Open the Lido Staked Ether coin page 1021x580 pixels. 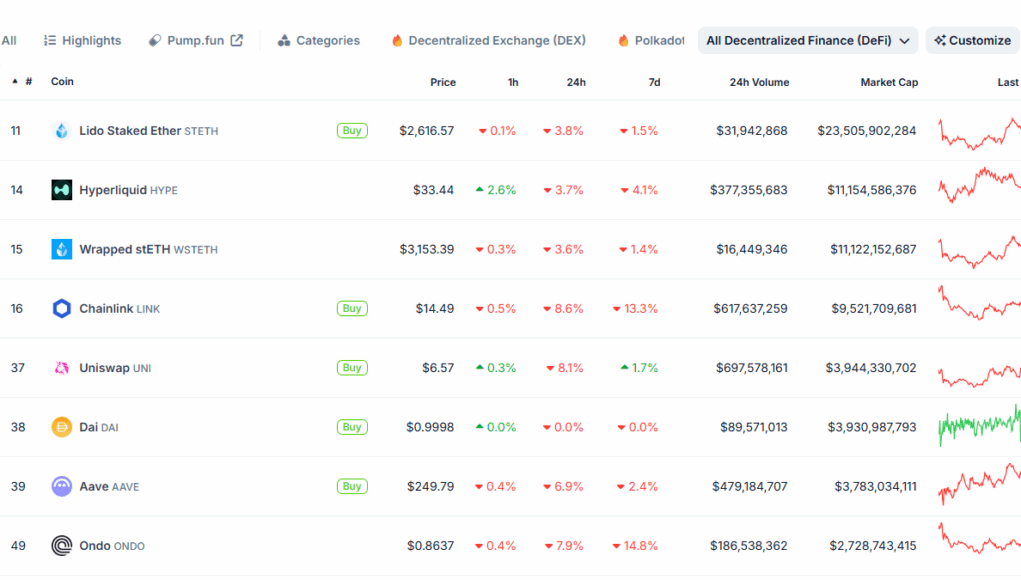(148, 131)
